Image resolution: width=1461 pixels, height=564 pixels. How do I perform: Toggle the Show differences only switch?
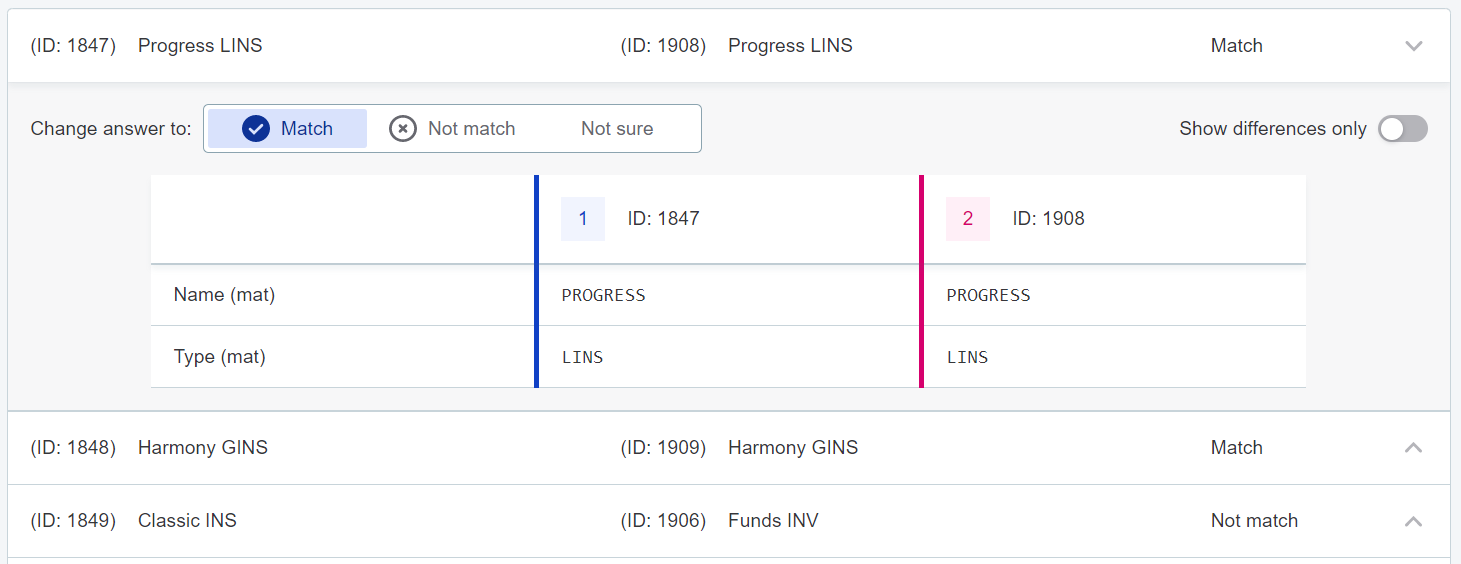point(1402,129)
